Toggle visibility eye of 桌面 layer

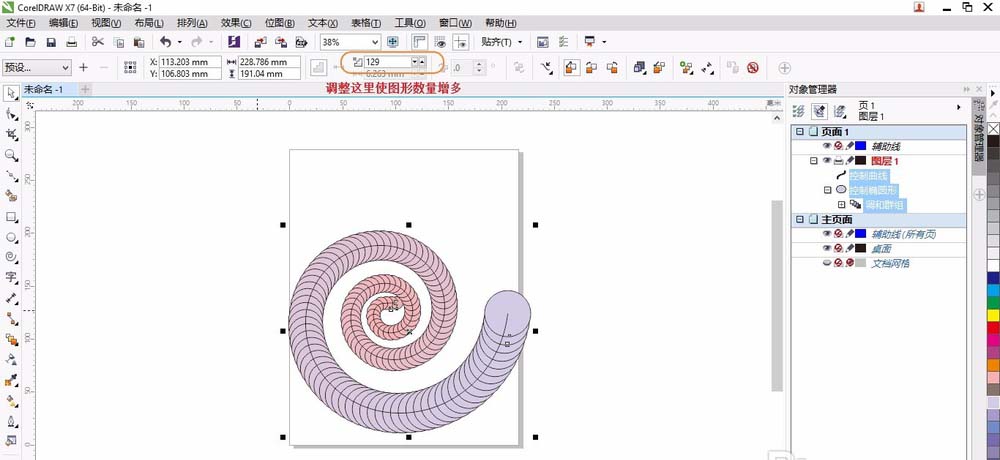point(827,248)
